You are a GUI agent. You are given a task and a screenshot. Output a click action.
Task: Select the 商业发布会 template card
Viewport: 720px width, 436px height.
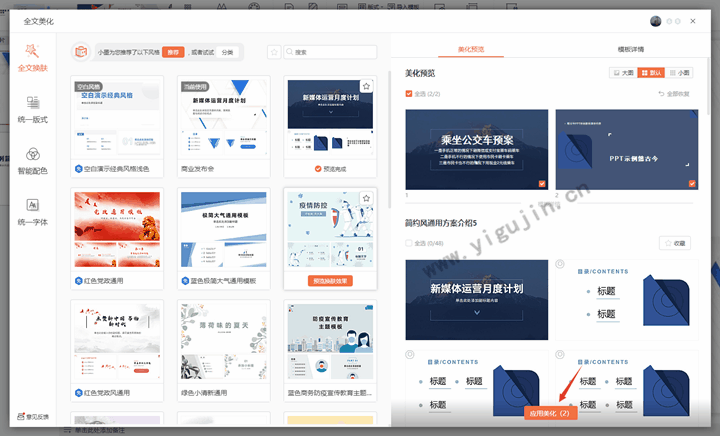pyautogui.click(x=224, y=127)
